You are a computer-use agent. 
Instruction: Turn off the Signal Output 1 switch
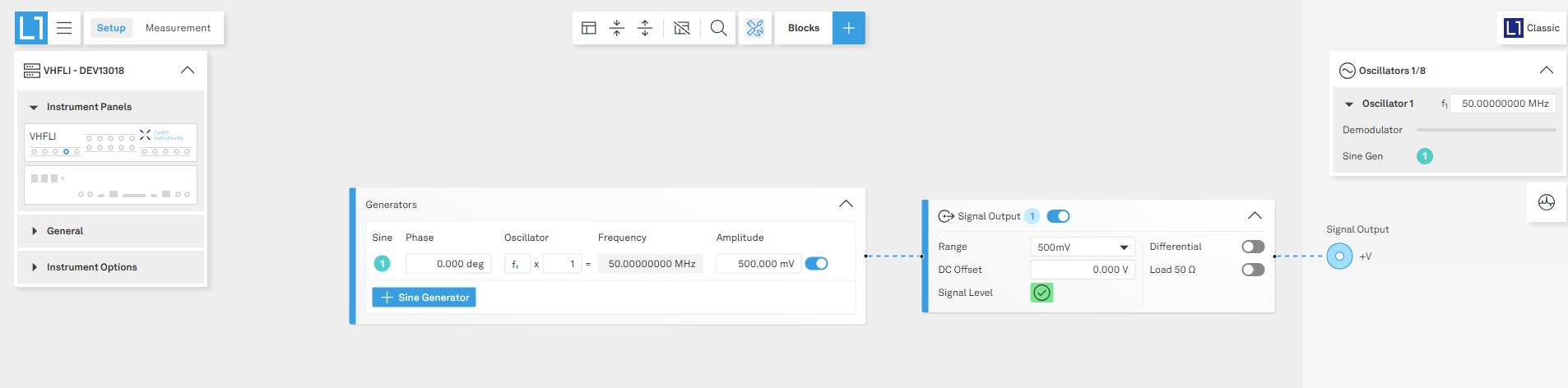click(1058, 216)
